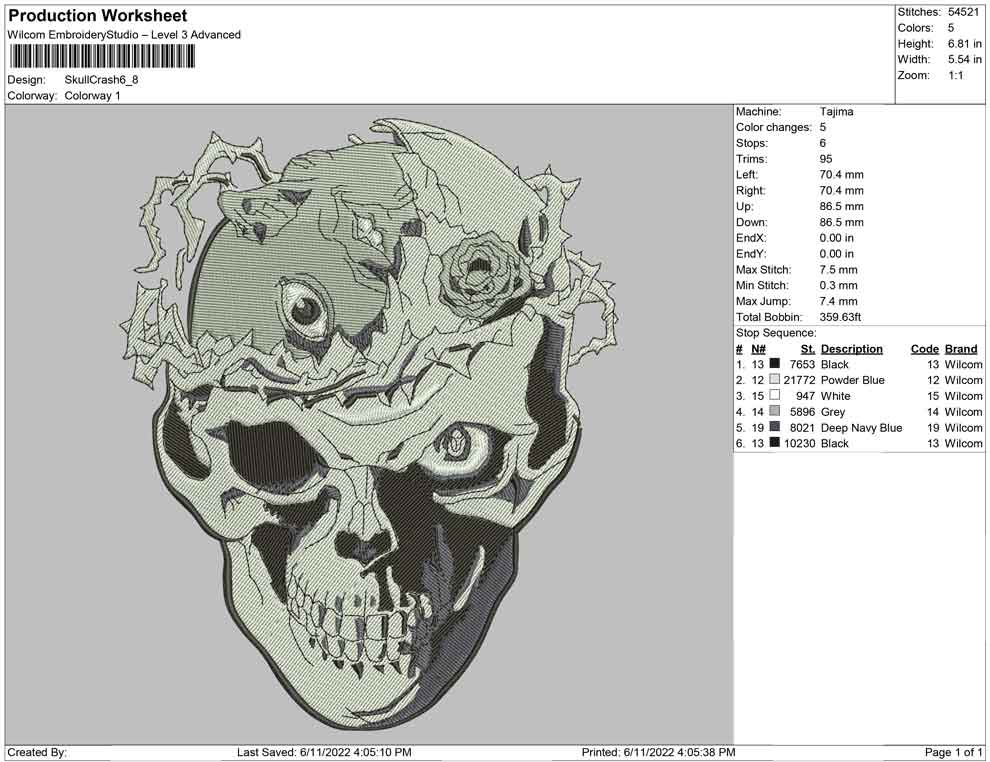Click the 'White' description text
990x762 pixels.
coord(835,396)
